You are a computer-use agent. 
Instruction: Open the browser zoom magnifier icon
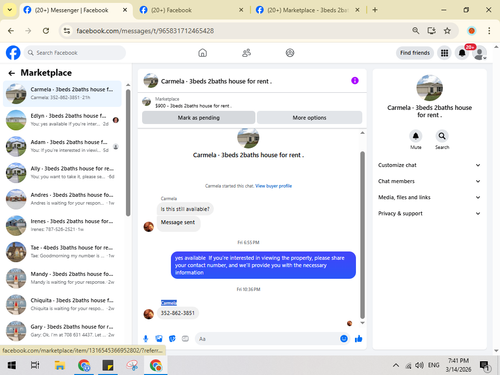(416, 31)
